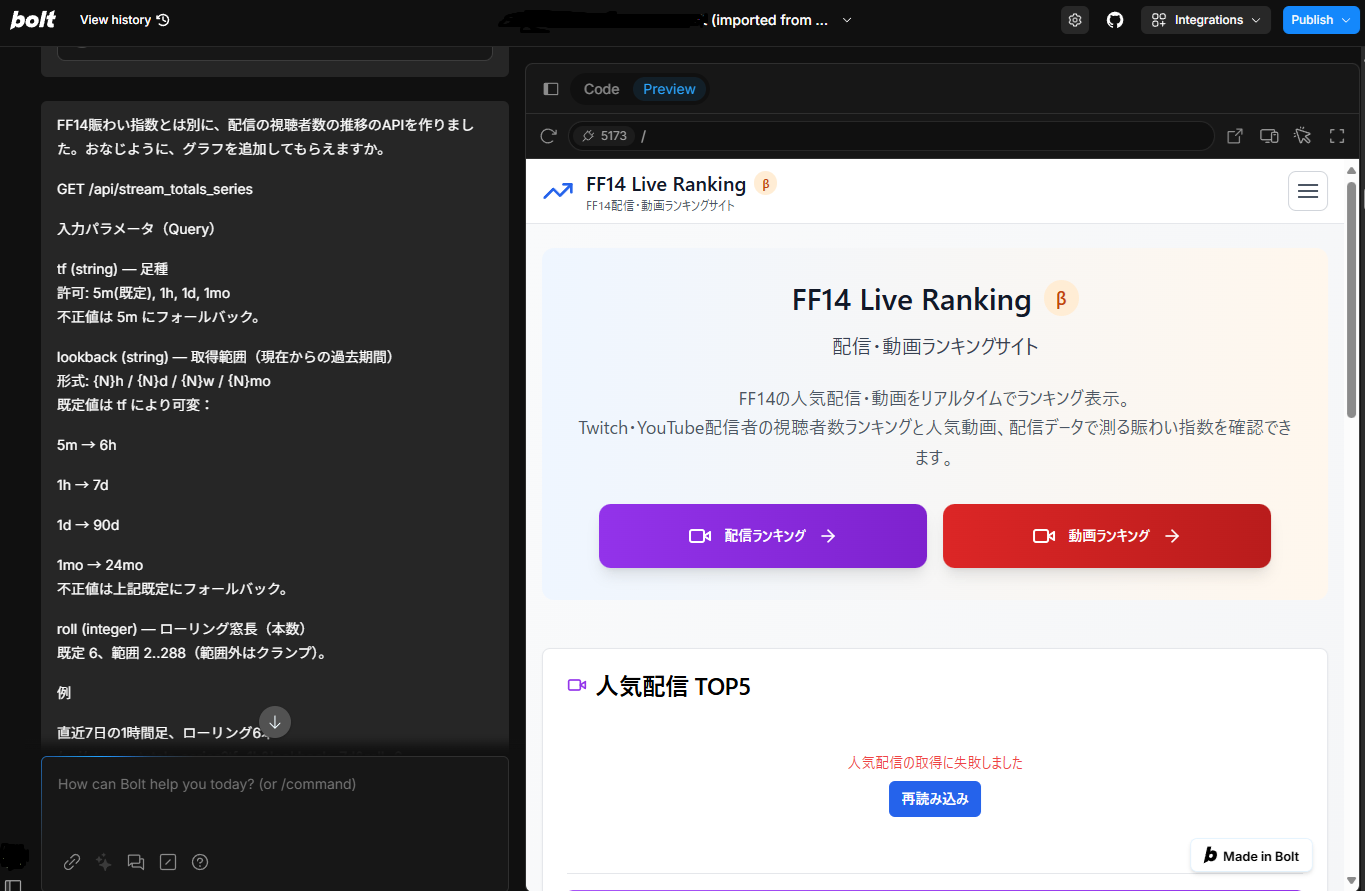1365x891 pixels.
Task: Click the text 1h → 7d
Action: (x=83, y=485)
